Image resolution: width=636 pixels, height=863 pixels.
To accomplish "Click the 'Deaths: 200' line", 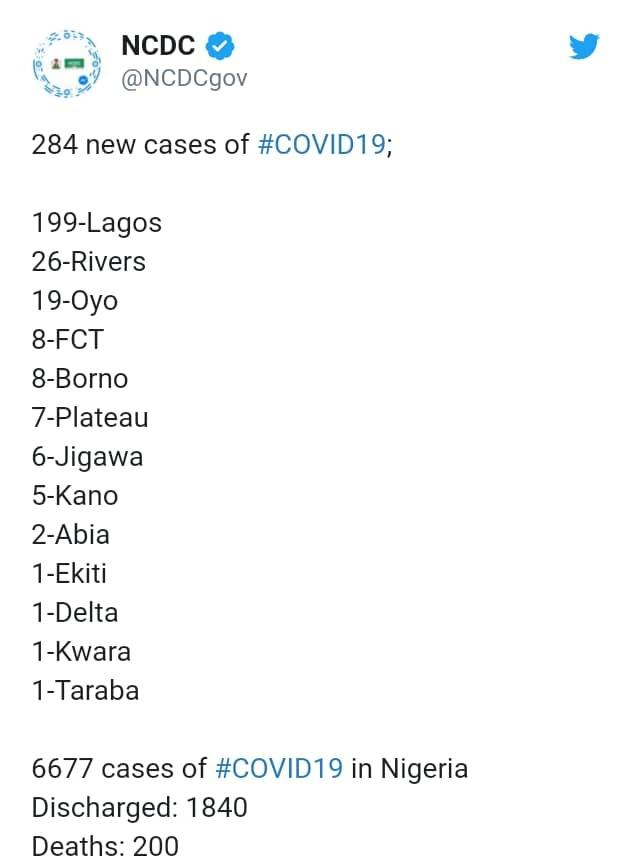I will click(x=105, y=846).
